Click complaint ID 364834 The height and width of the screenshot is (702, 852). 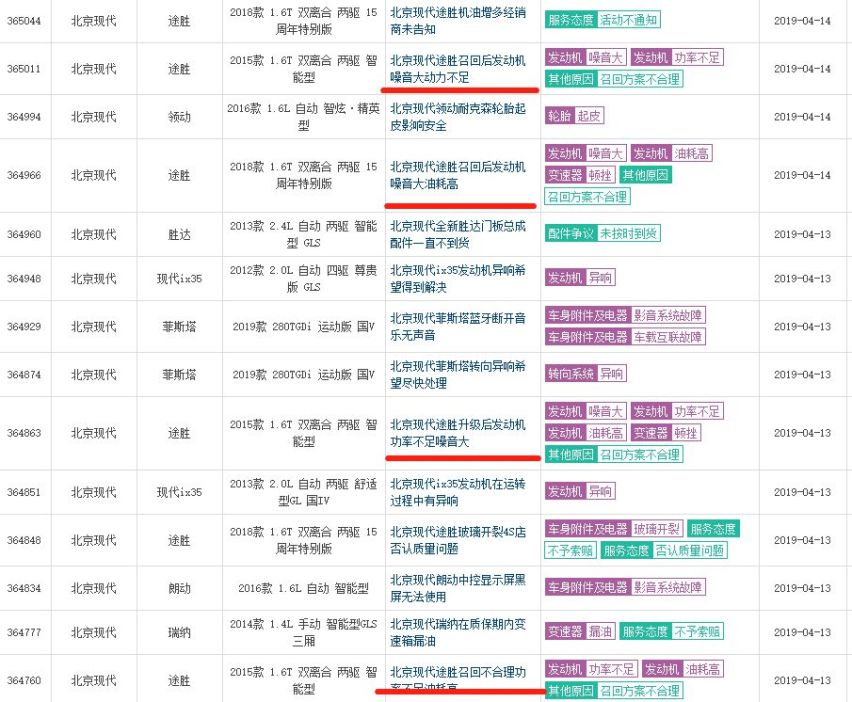point(24,588)
